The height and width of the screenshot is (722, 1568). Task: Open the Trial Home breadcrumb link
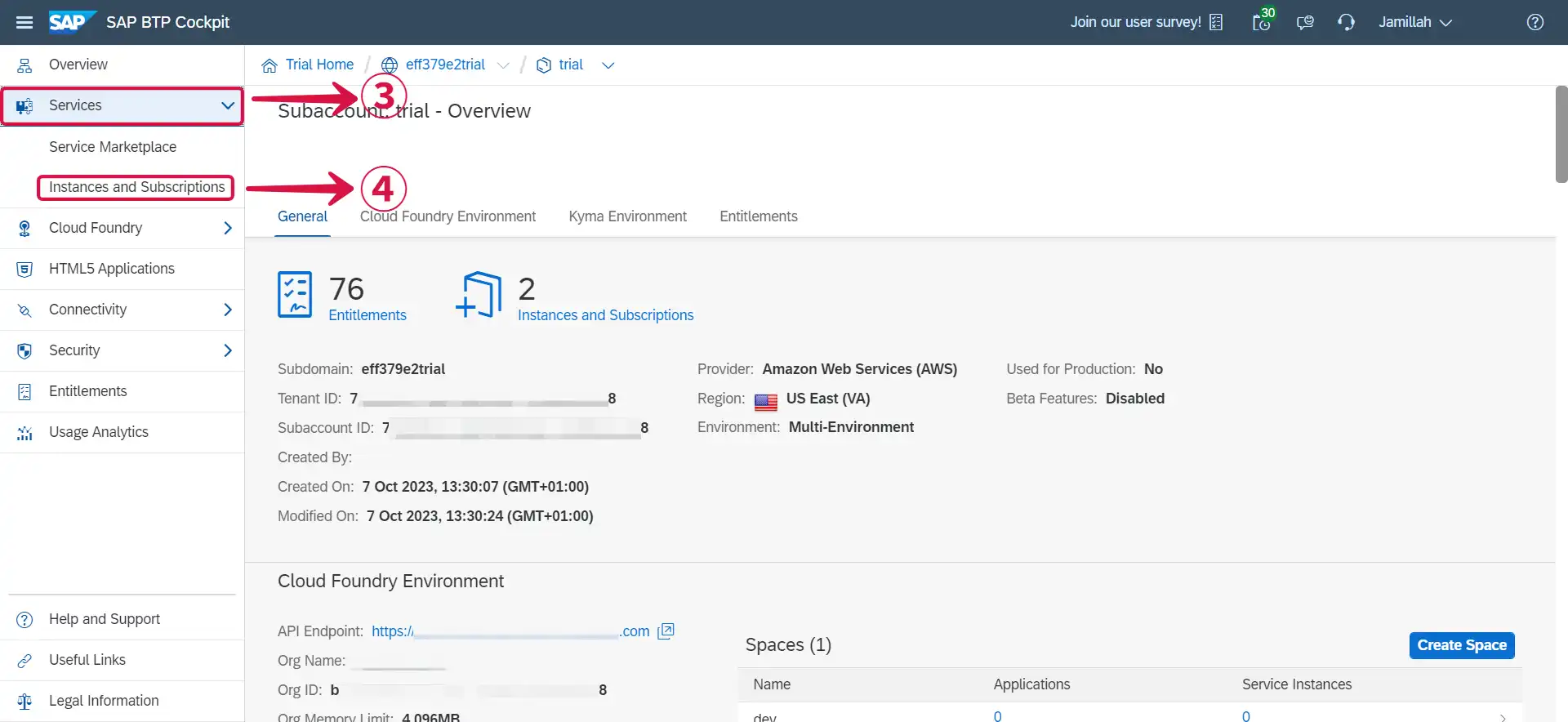[319, 65]
